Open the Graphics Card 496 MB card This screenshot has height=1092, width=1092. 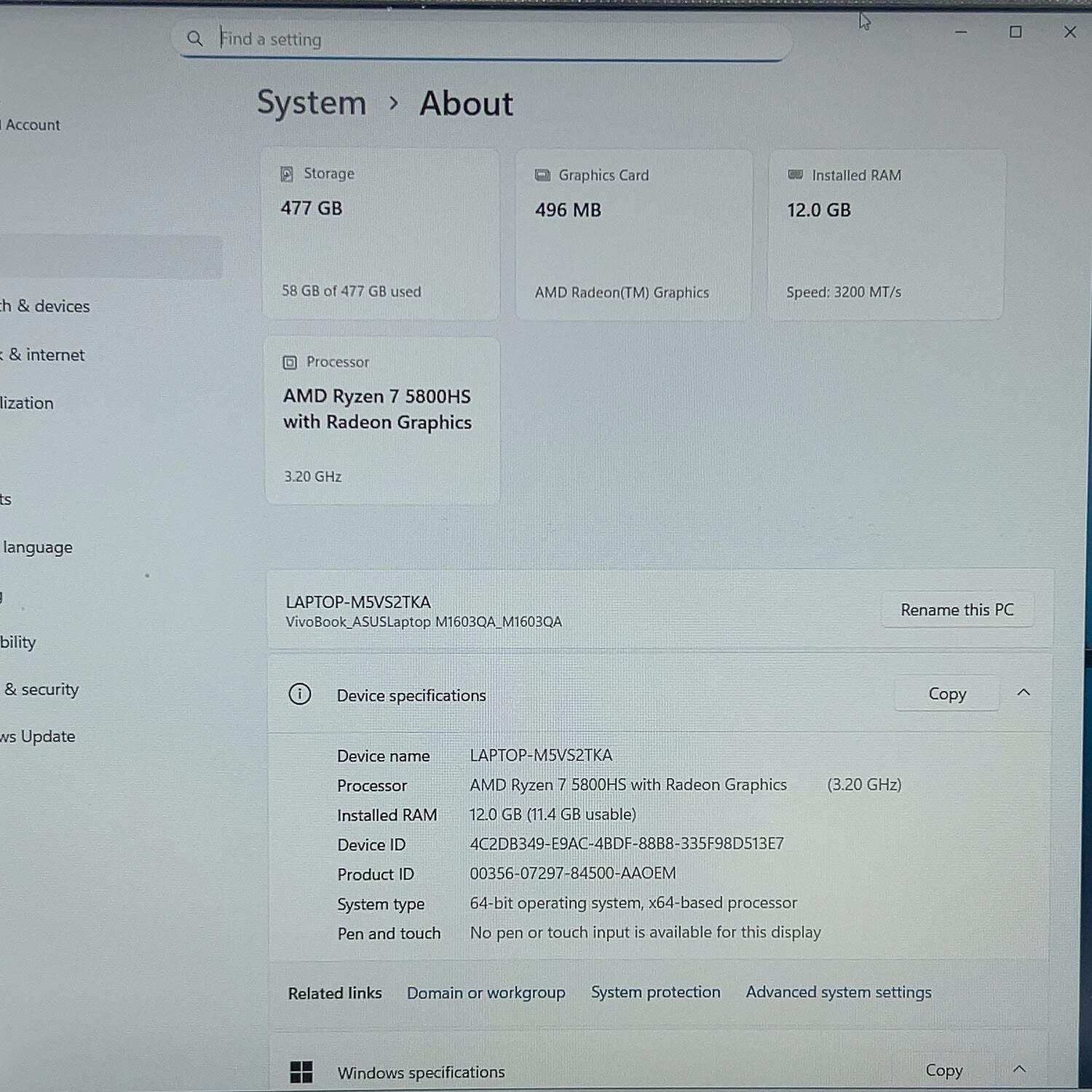pos(633,234)
